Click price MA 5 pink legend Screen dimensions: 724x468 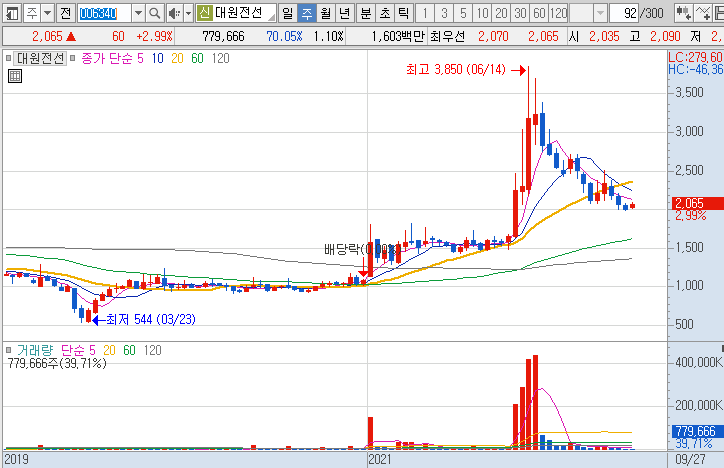(140, 58)
